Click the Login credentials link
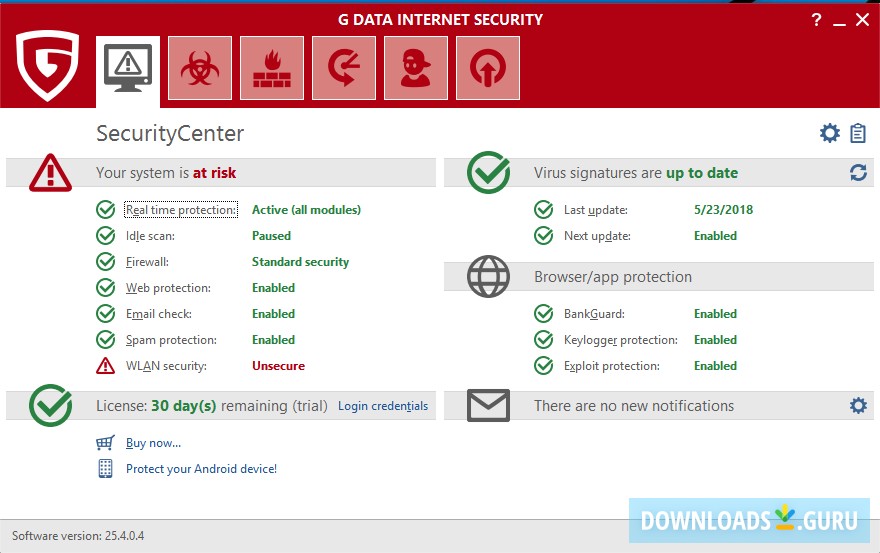The height and width of the screenshot is (553, 880). [383, 406]
